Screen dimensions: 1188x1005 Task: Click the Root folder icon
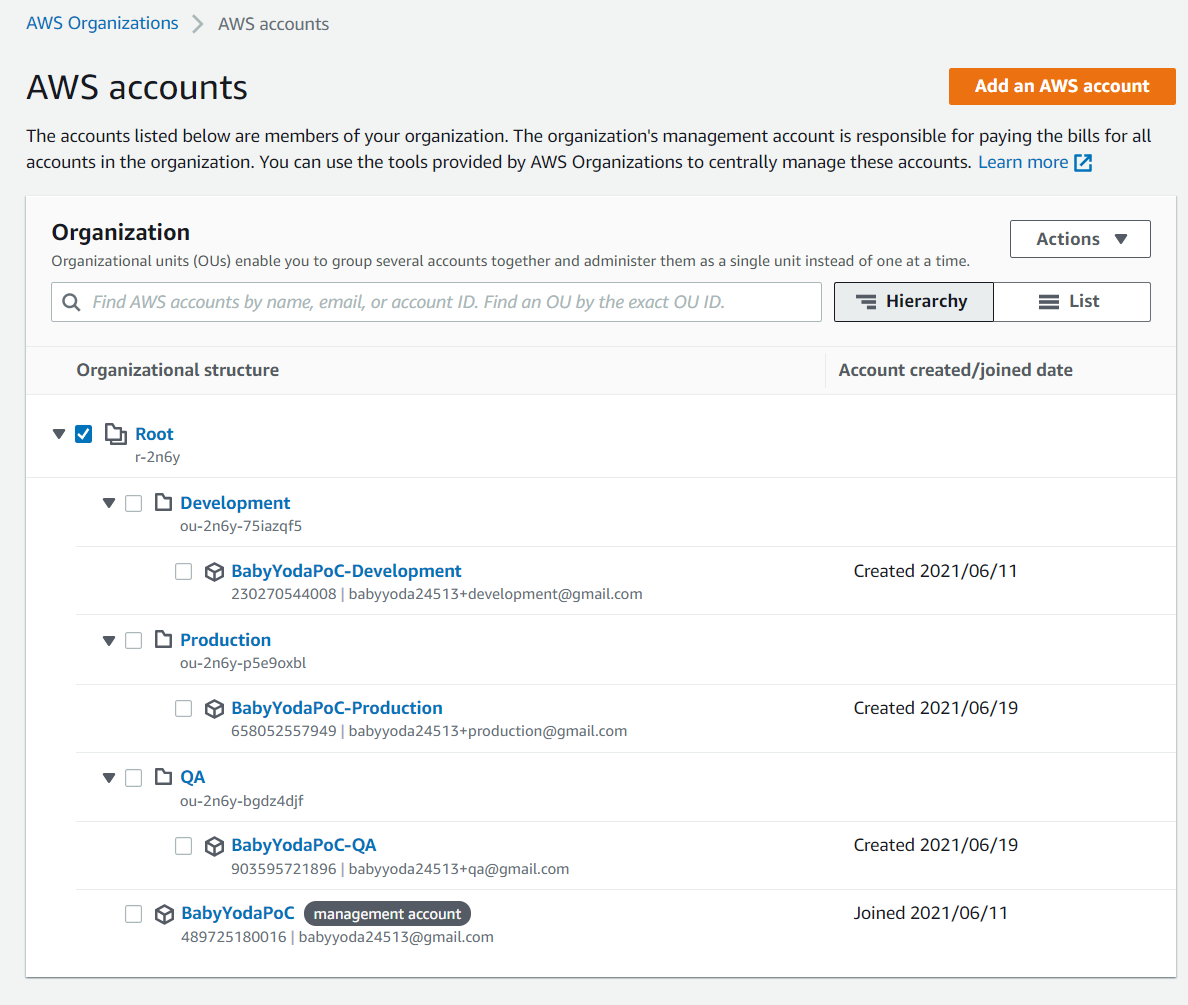click(x=115, y=434)
